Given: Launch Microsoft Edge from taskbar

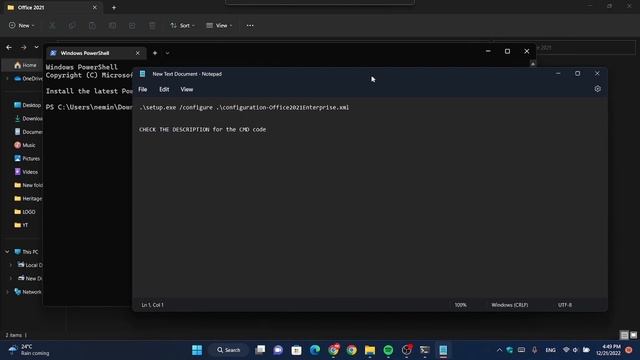Looking at the screenshot, I should point(315,350).
